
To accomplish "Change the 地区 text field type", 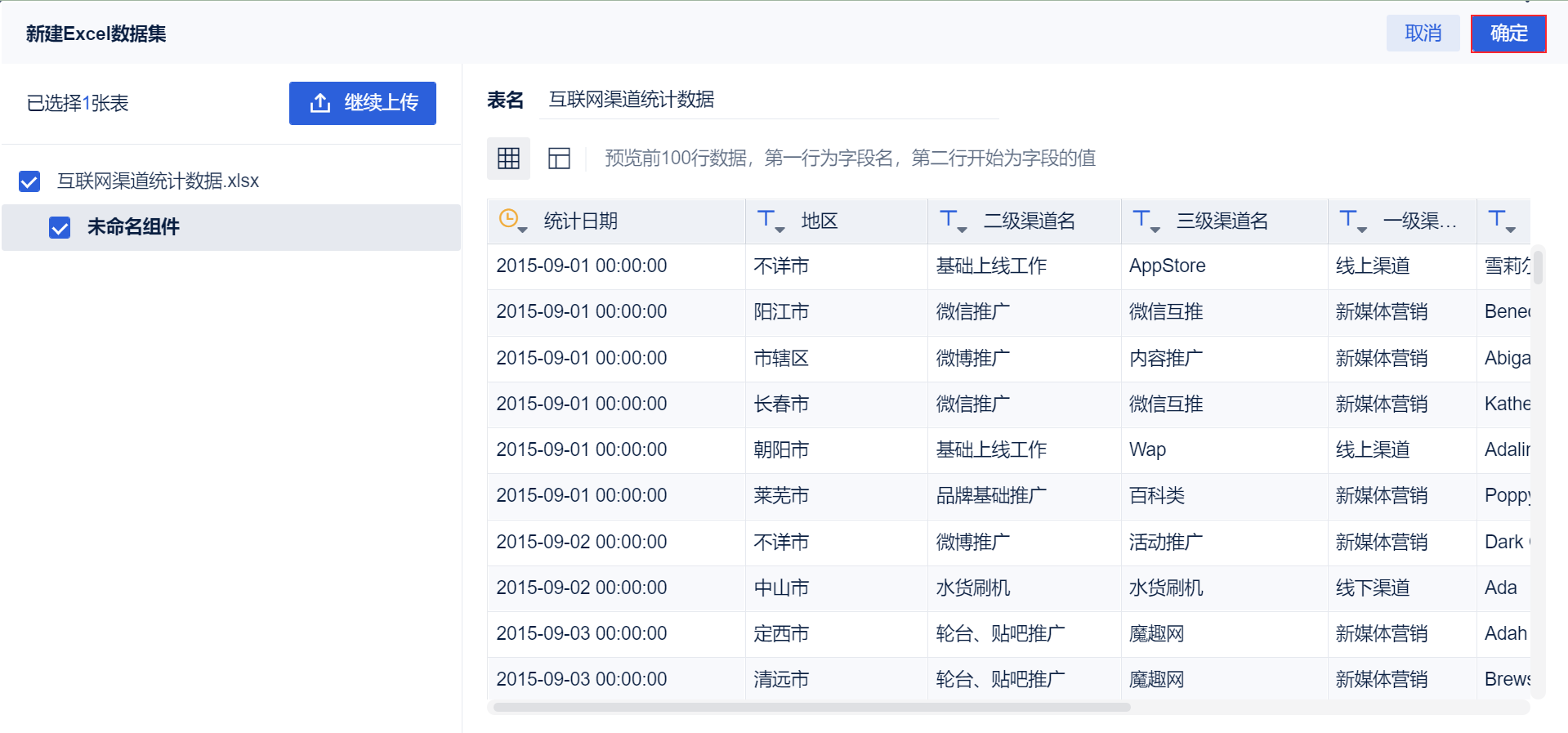I will point(771,221).
